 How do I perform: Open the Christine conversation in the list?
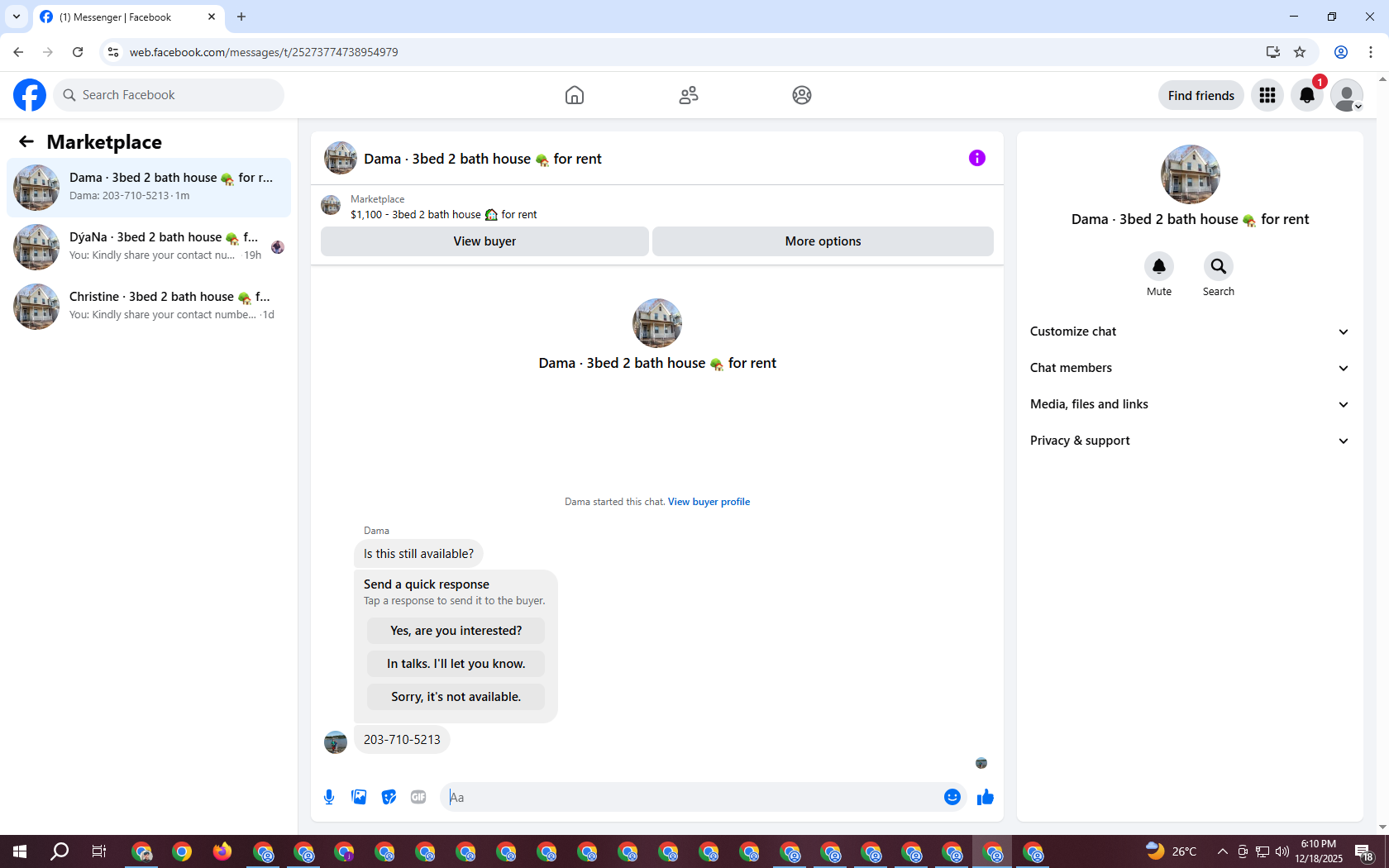(x=149, y=307)
